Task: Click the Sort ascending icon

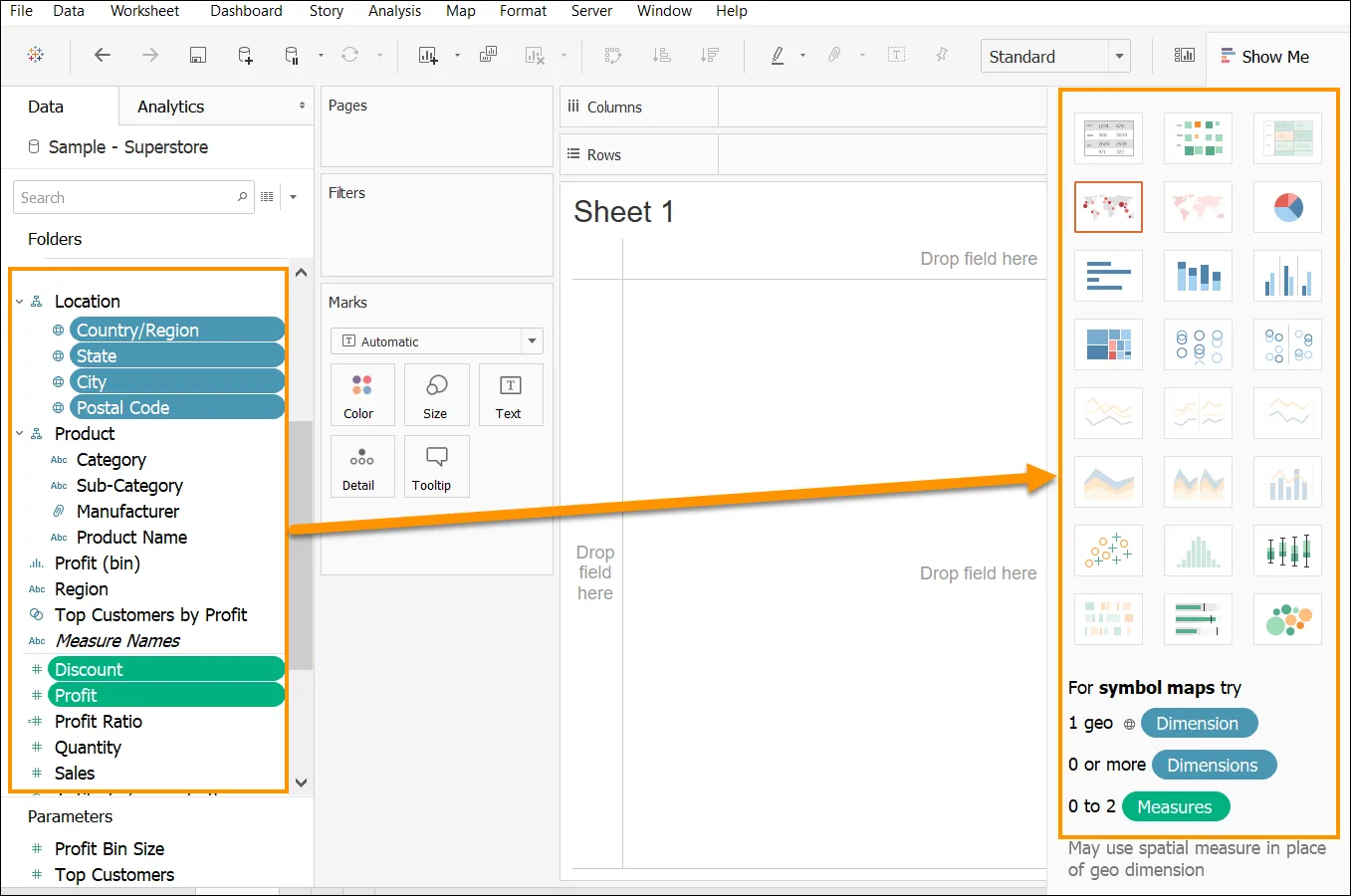Action: point(662,55)
